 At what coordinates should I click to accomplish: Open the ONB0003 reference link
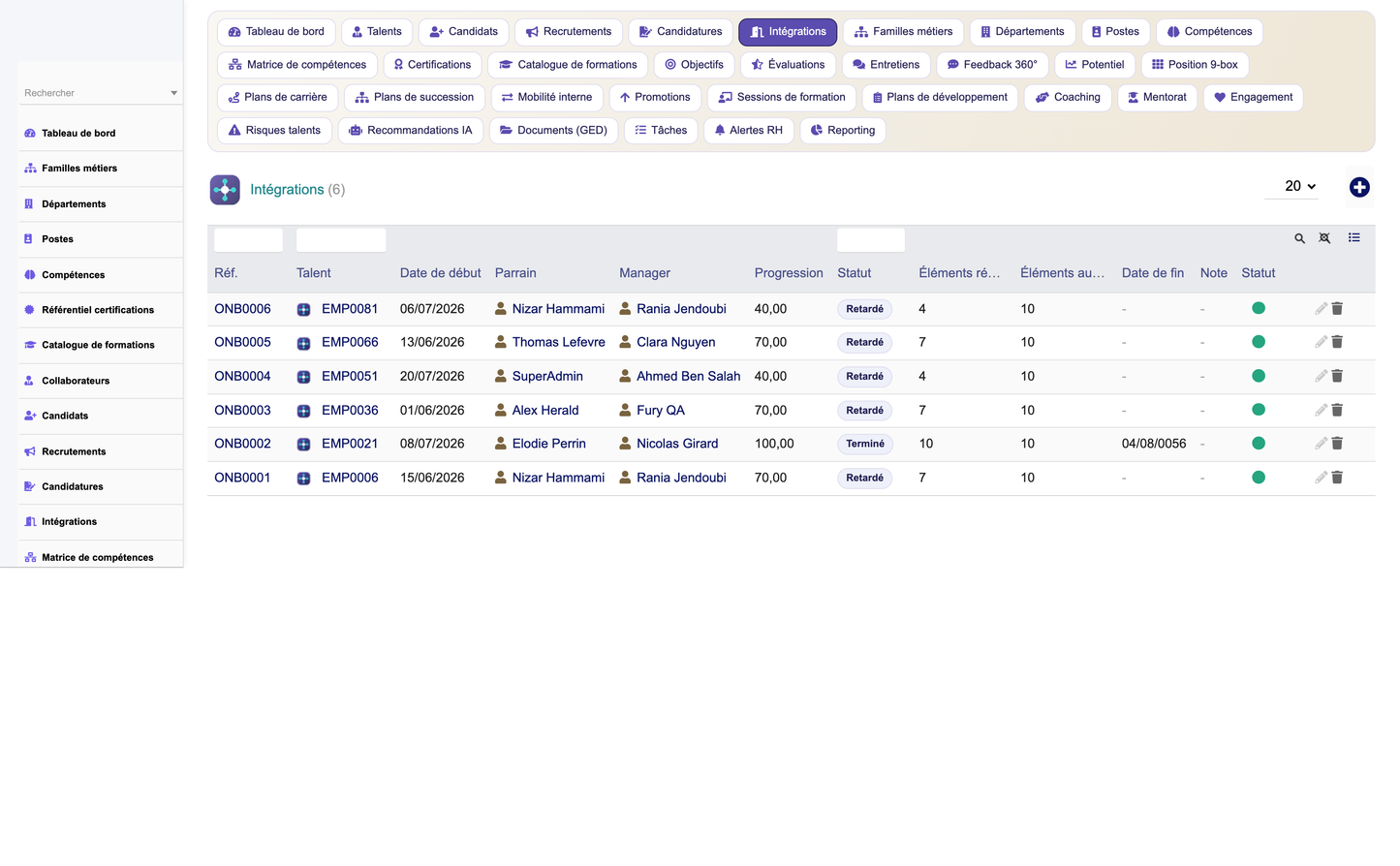tap(242, 410)
